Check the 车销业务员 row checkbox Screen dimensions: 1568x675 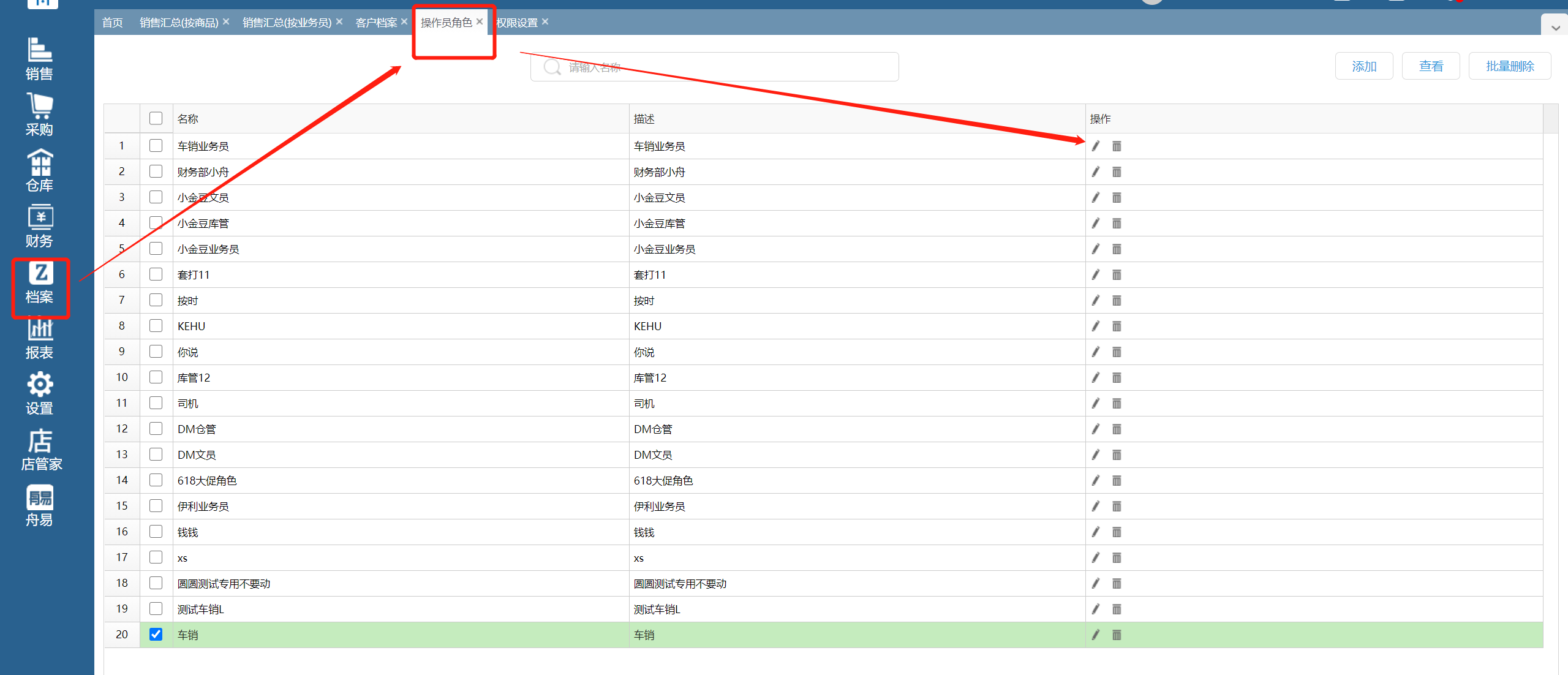point(156,145)
